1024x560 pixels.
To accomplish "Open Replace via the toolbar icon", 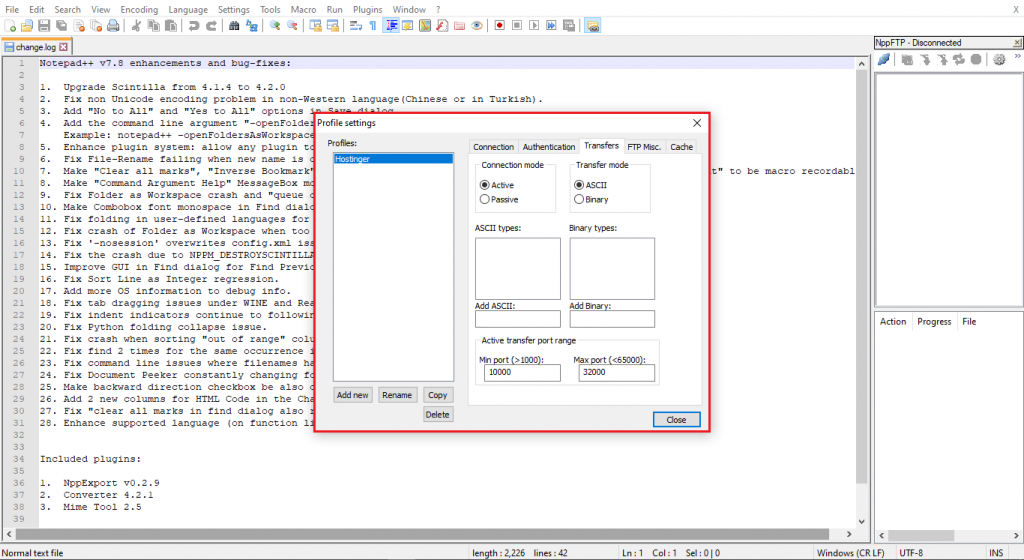I will pyautogui.click(x=251, y=25).
